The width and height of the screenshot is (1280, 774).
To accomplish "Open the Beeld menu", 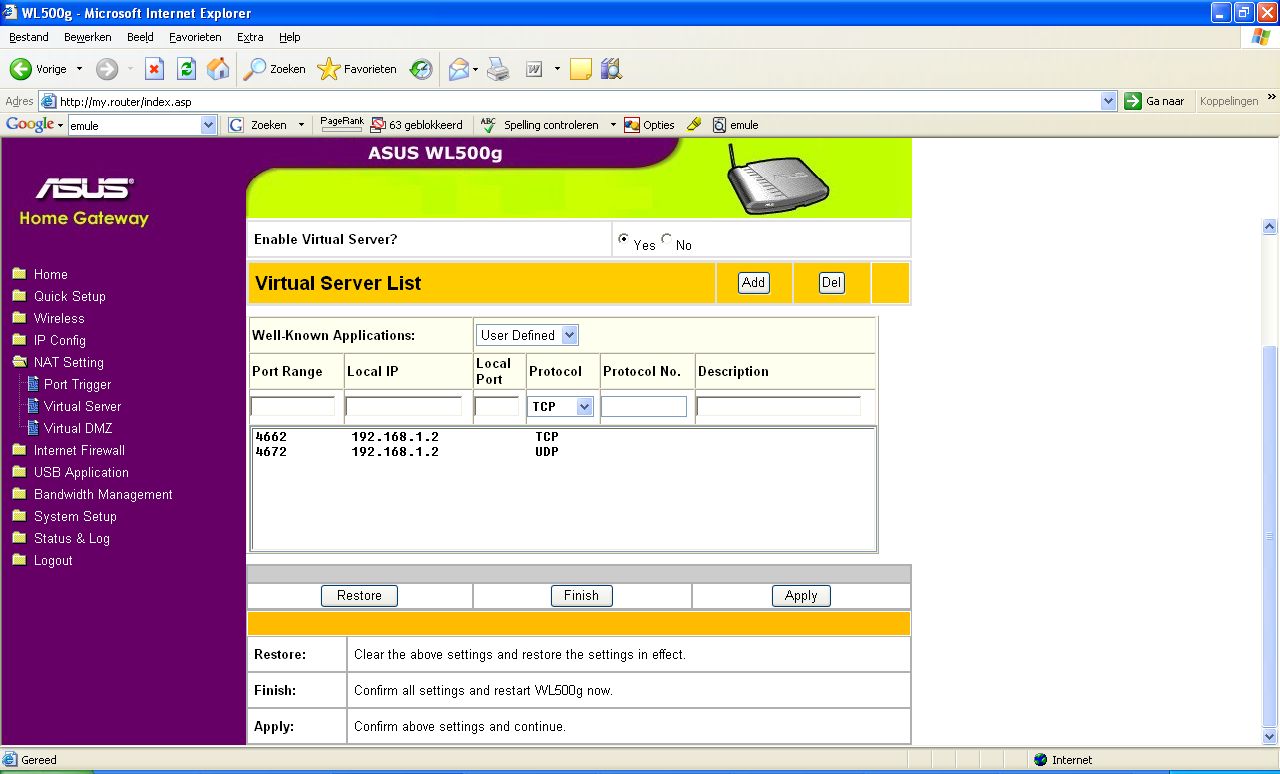I will 140,37.
